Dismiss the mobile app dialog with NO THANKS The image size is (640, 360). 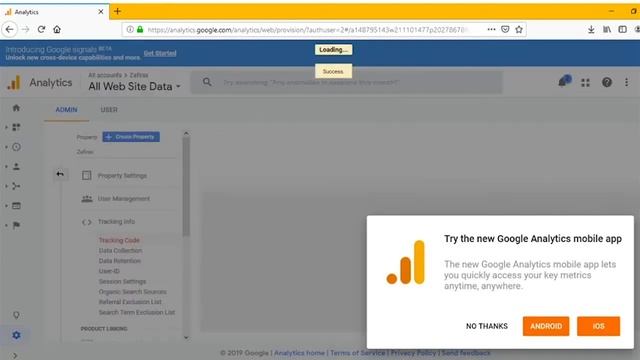(487, 326)
